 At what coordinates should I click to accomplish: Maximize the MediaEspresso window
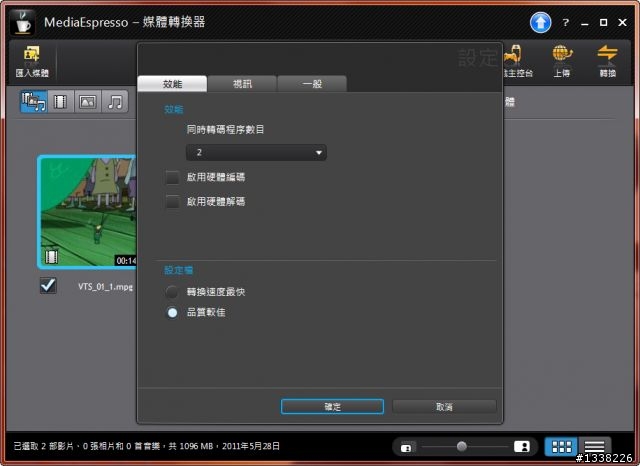pos(603,22)
